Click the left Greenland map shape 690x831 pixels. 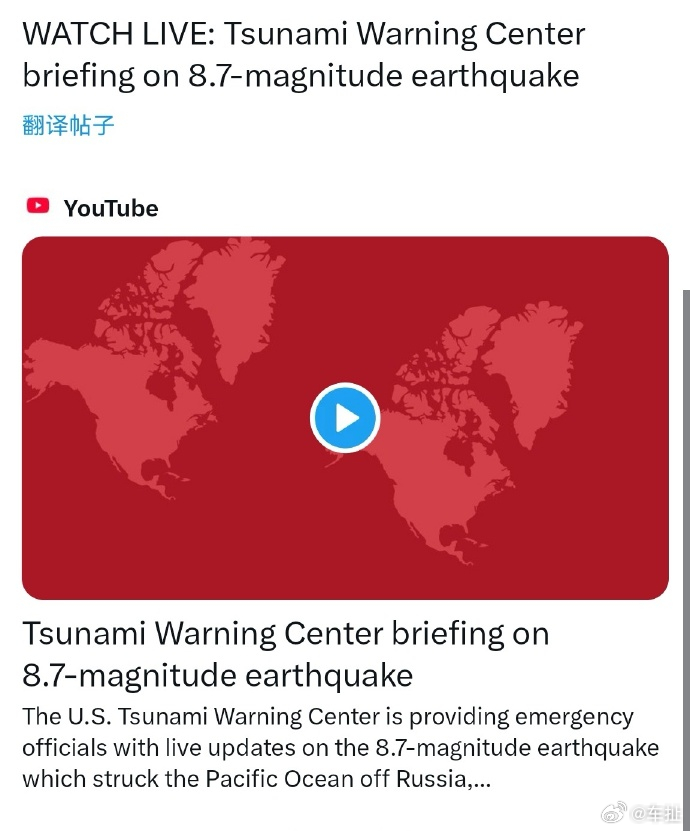[233, 302]
